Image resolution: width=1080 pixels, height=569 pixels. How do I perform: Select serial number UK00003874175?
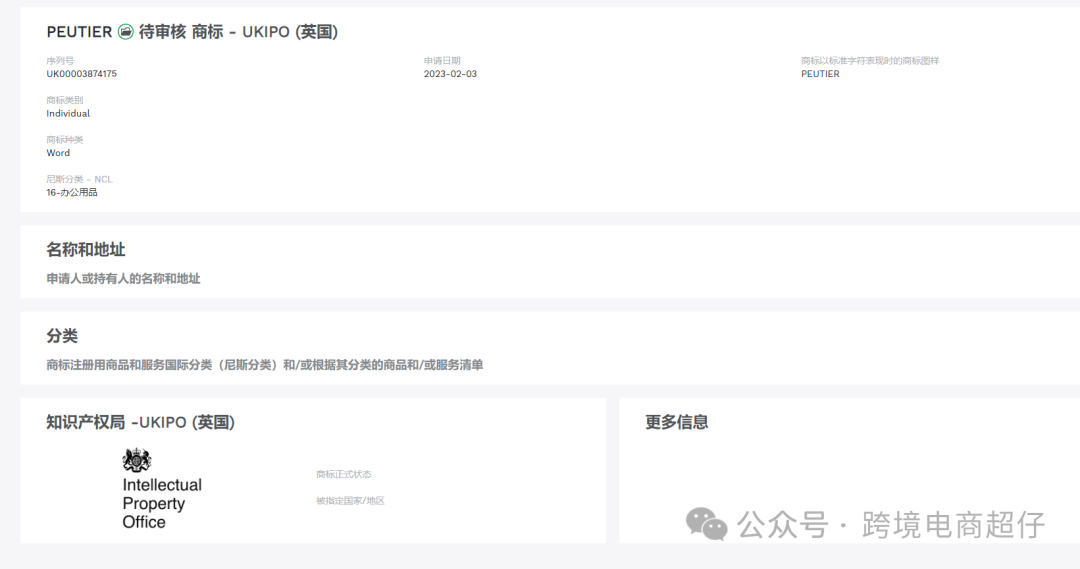(x=81, y=74)
